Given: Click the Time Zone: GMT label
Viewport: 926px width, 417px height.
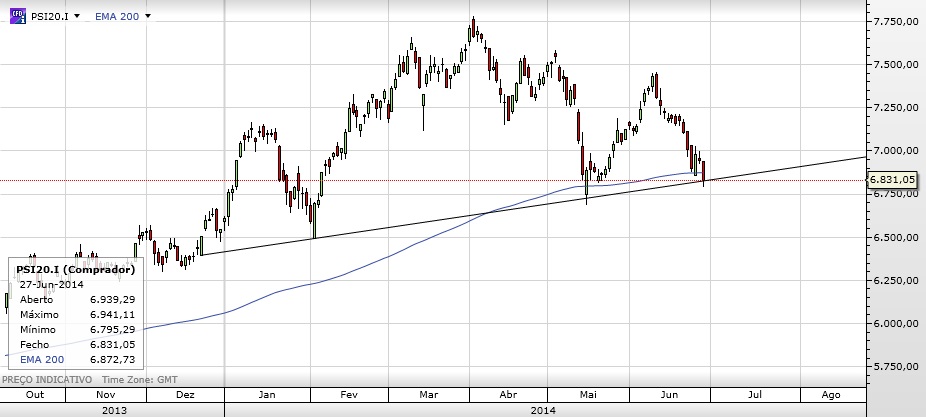Looking at the screenshot, I should point(139,380).
